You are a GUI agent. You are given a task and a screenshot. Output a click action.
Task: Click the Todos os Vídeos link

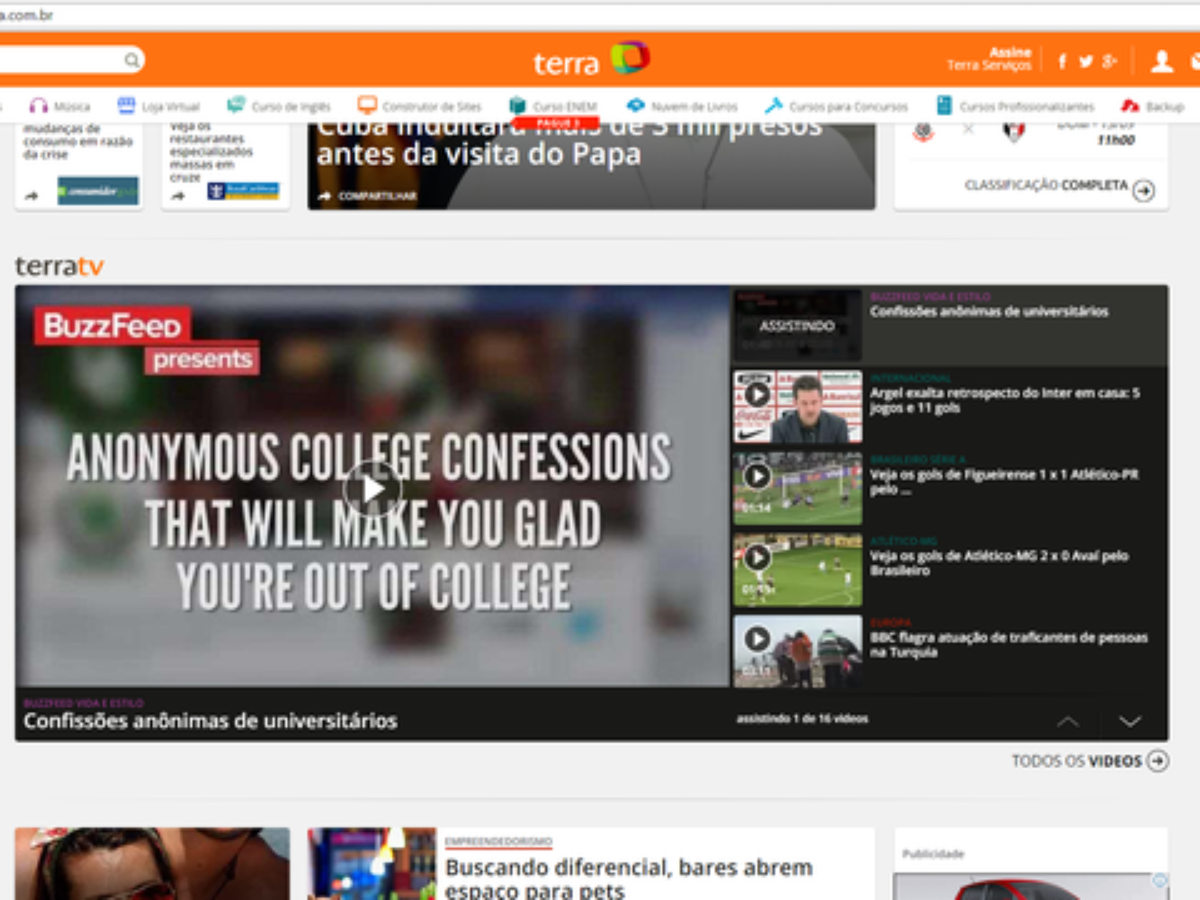click(1088, 761)
